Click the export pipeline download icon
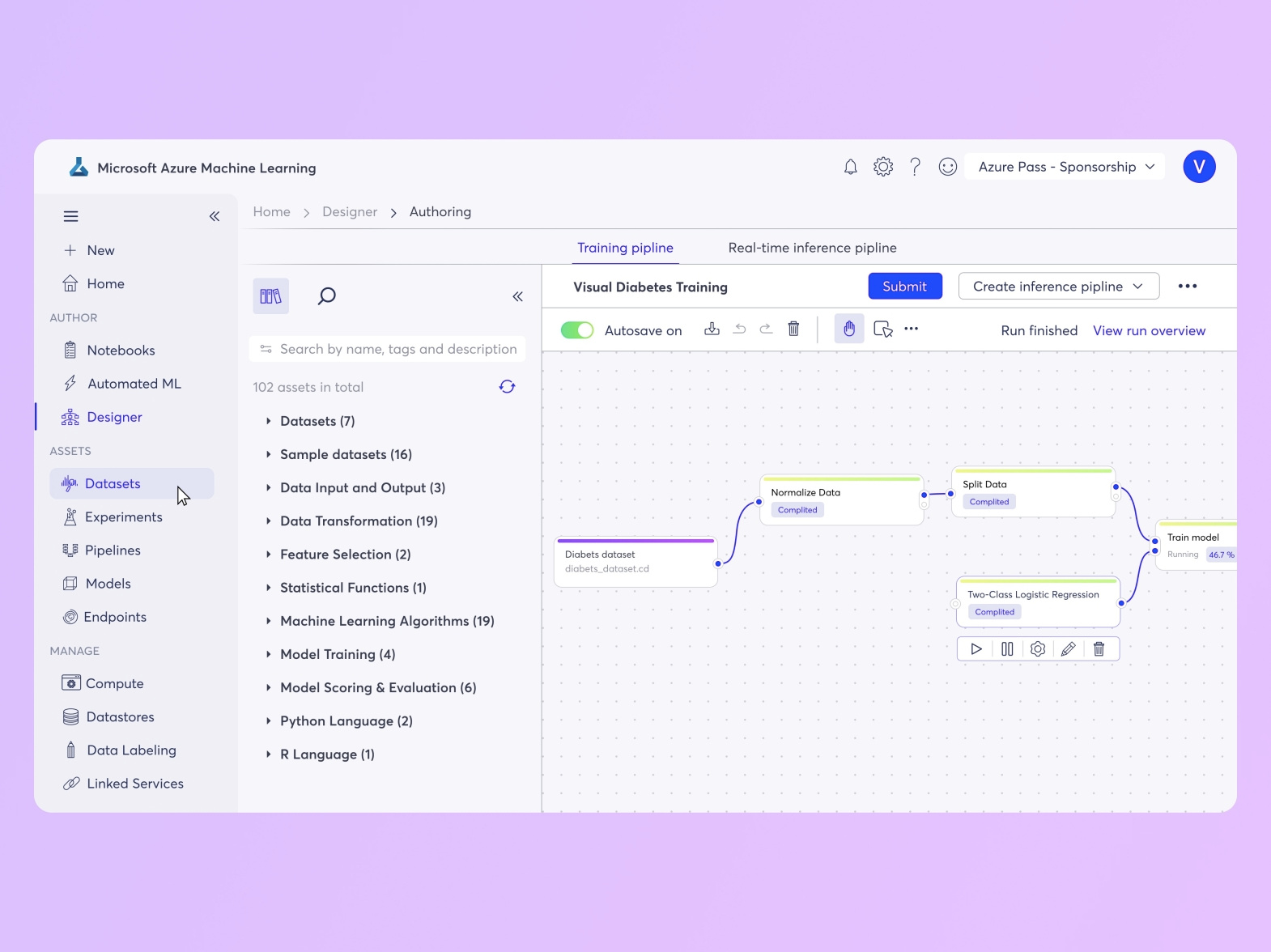 [712, 329]
